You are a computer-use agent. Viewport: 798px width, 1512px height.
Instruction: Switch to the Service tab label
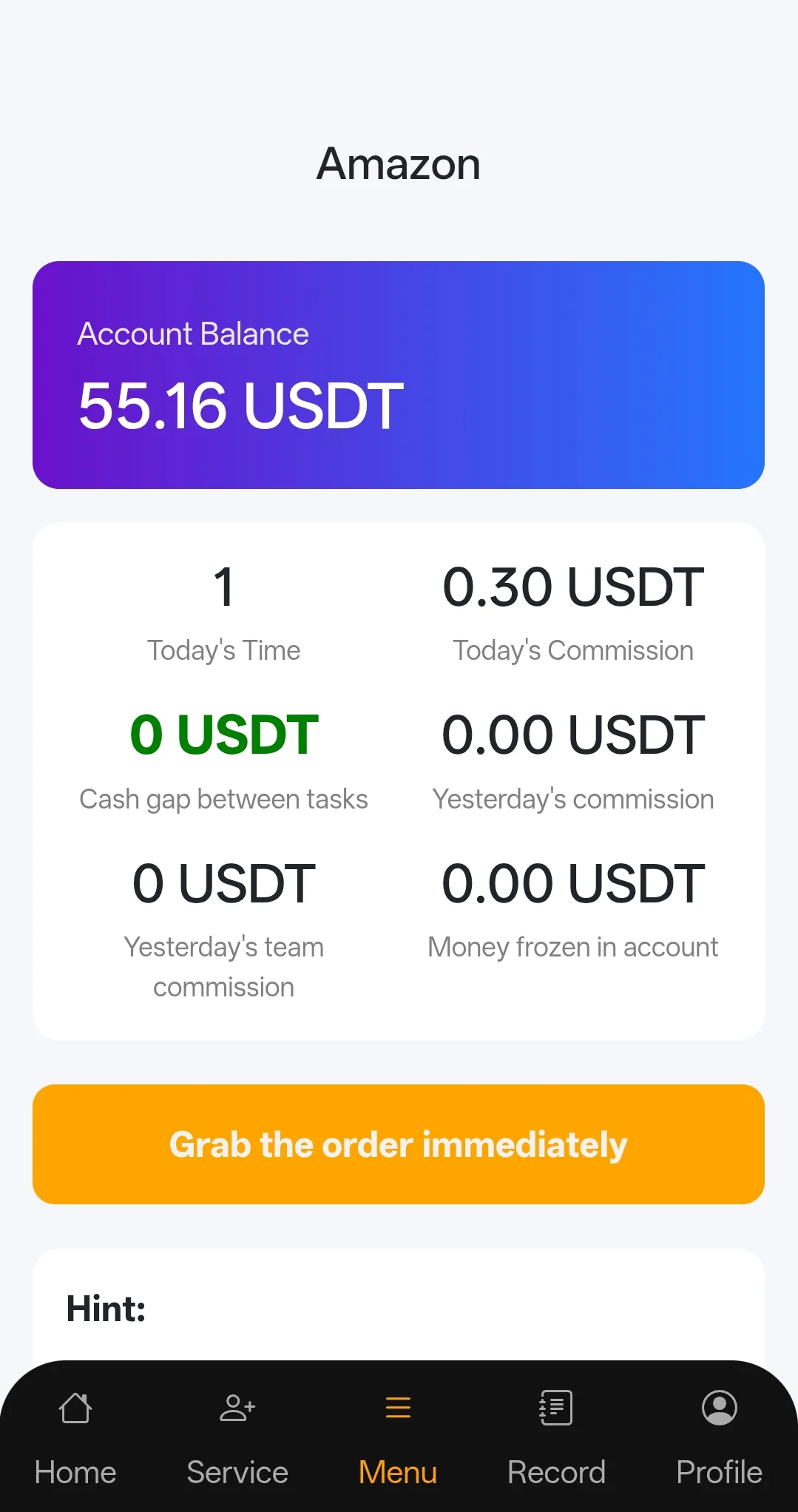pos(237,1472)
